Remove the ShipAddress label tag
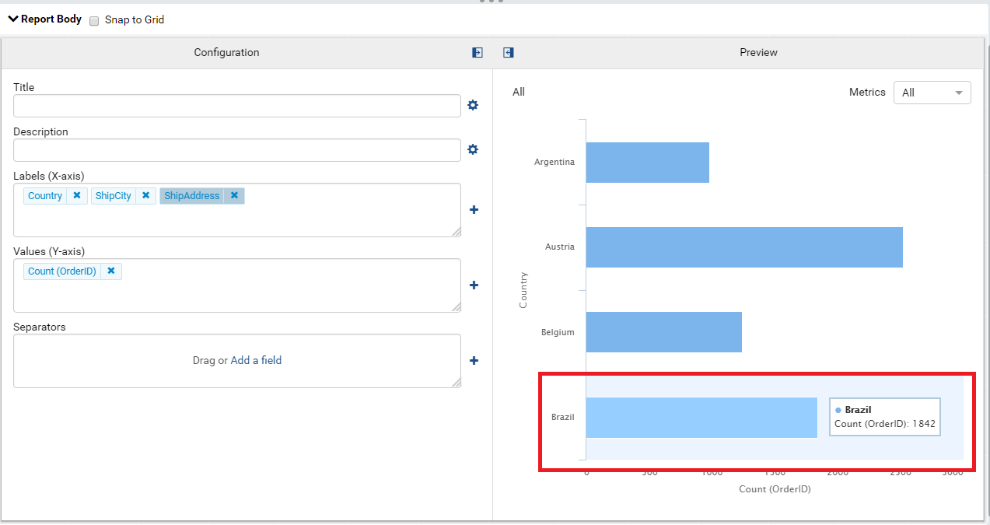The width and height of the screenshot is (990, 525). point(234,196)
